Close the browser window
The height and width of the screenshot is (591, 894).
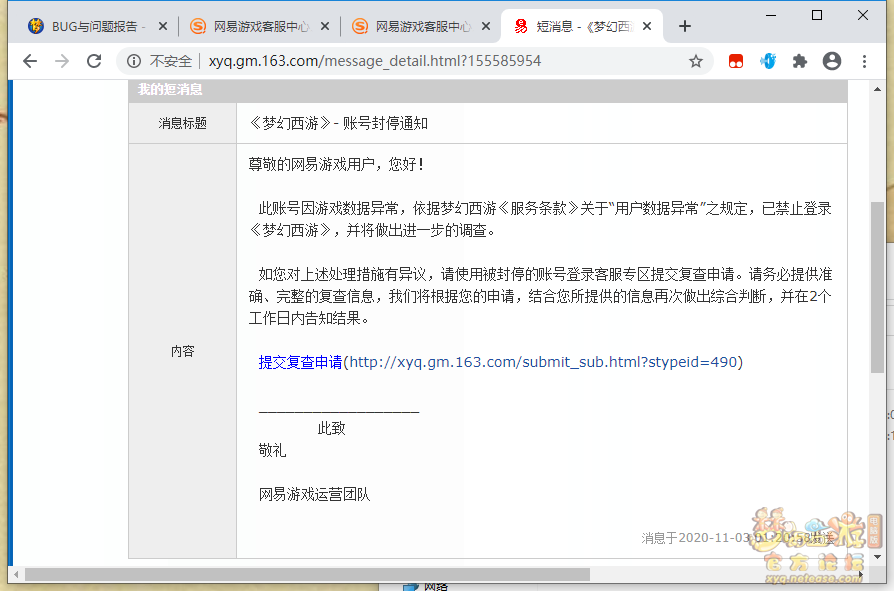tap(863, 15)
